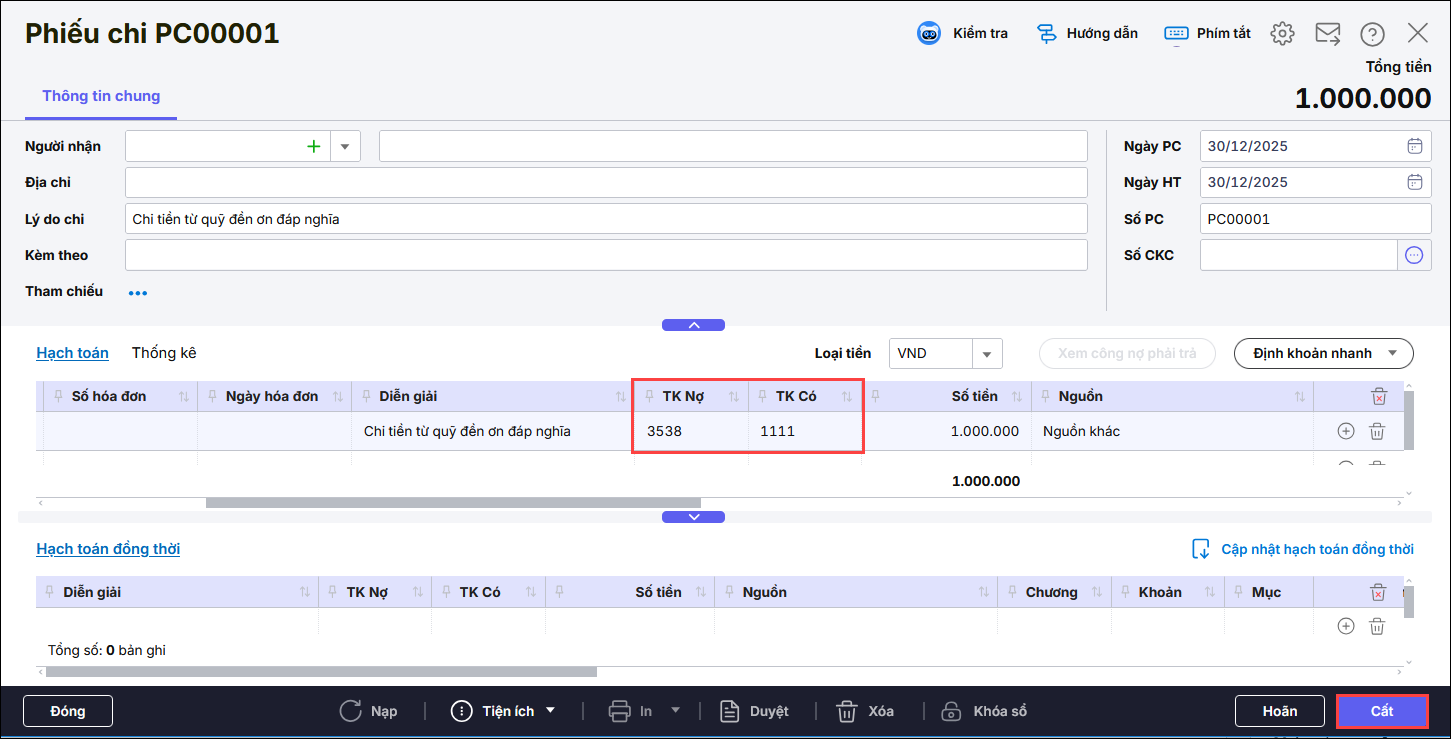Viewport: 1451px width, 739px height.
Task: Expand Định khoản nhanh dropdown
Action: pos(1393,353)
